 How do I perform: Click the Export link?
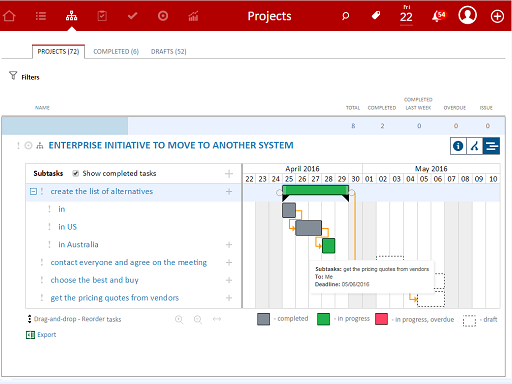click(47, 335)
